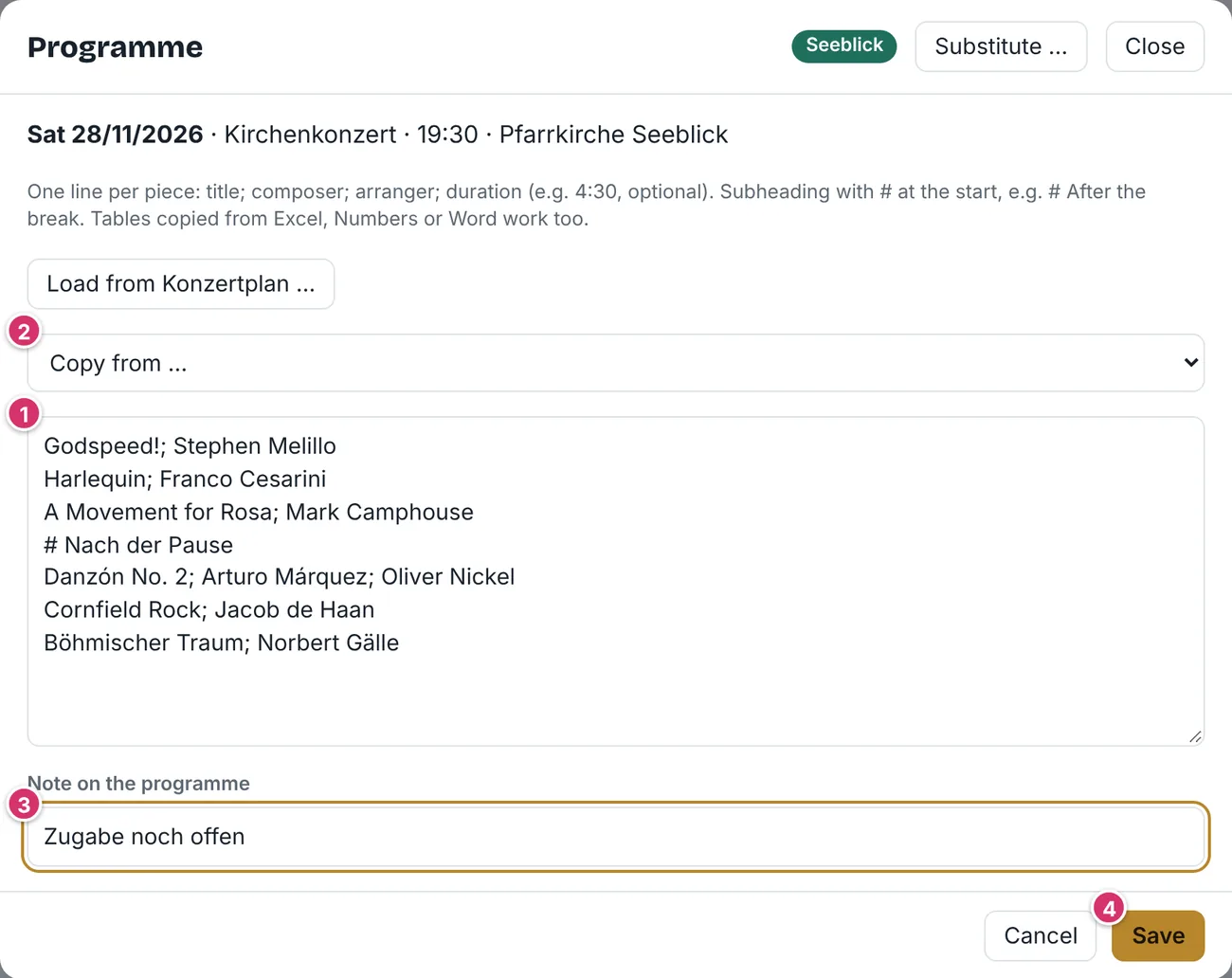This screenshot has height=978, width=1232.
Task: Click into the programme pieces text area
Action: pos(616,581)
